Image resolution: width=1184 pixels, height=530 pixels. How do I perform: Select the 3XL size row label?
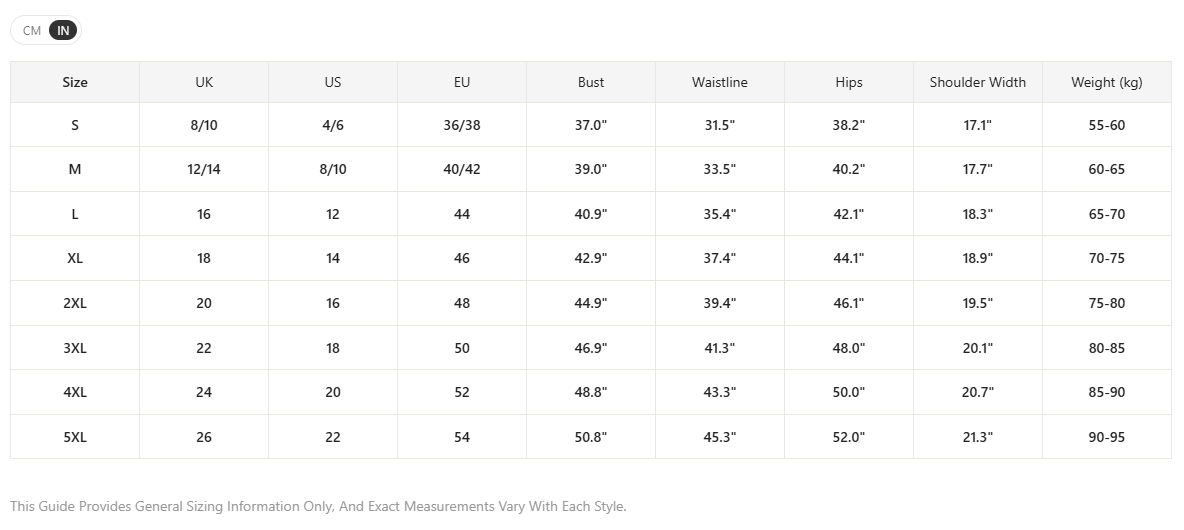pos(75,348)
